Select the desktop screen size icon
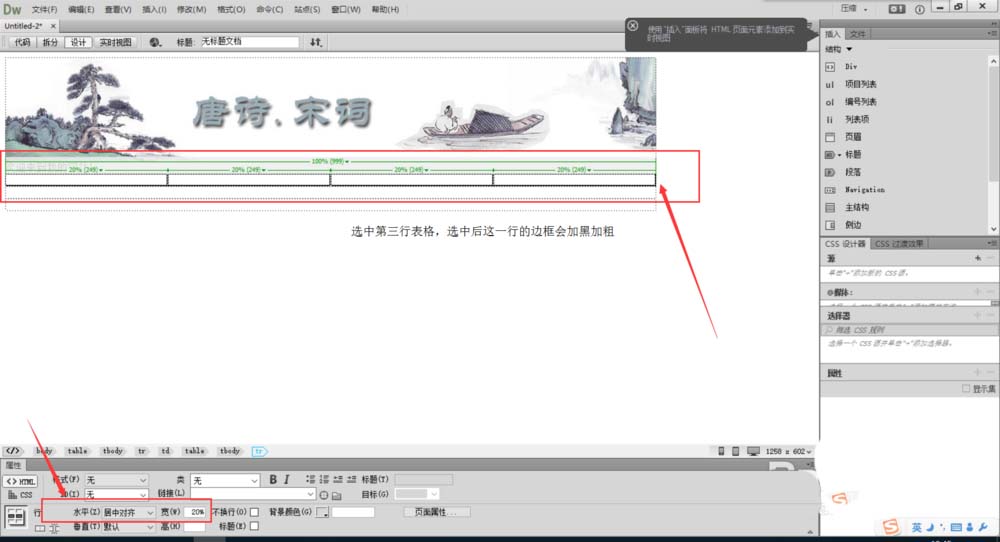Image resolution: width=1000 pixels, height=542 pixels. pos(751,451)
